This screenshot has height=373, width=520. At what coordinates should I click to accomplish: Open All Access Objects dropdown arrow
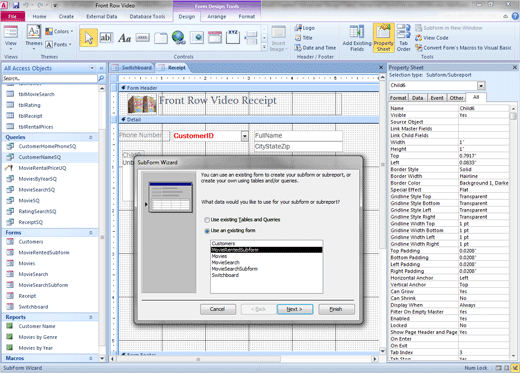[92, 68]
